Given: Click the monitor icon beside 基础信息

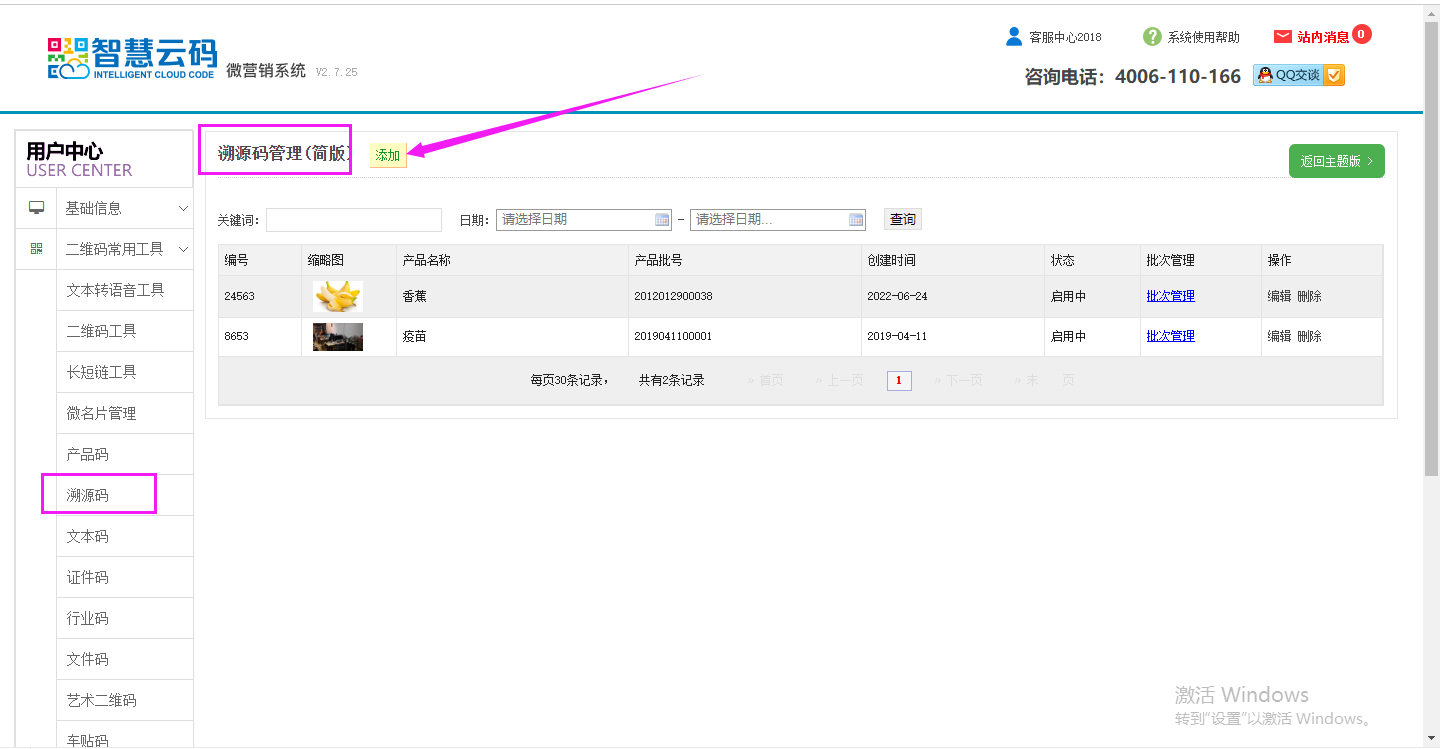Looking at the screenshot, I should click(x=37, y=208).
